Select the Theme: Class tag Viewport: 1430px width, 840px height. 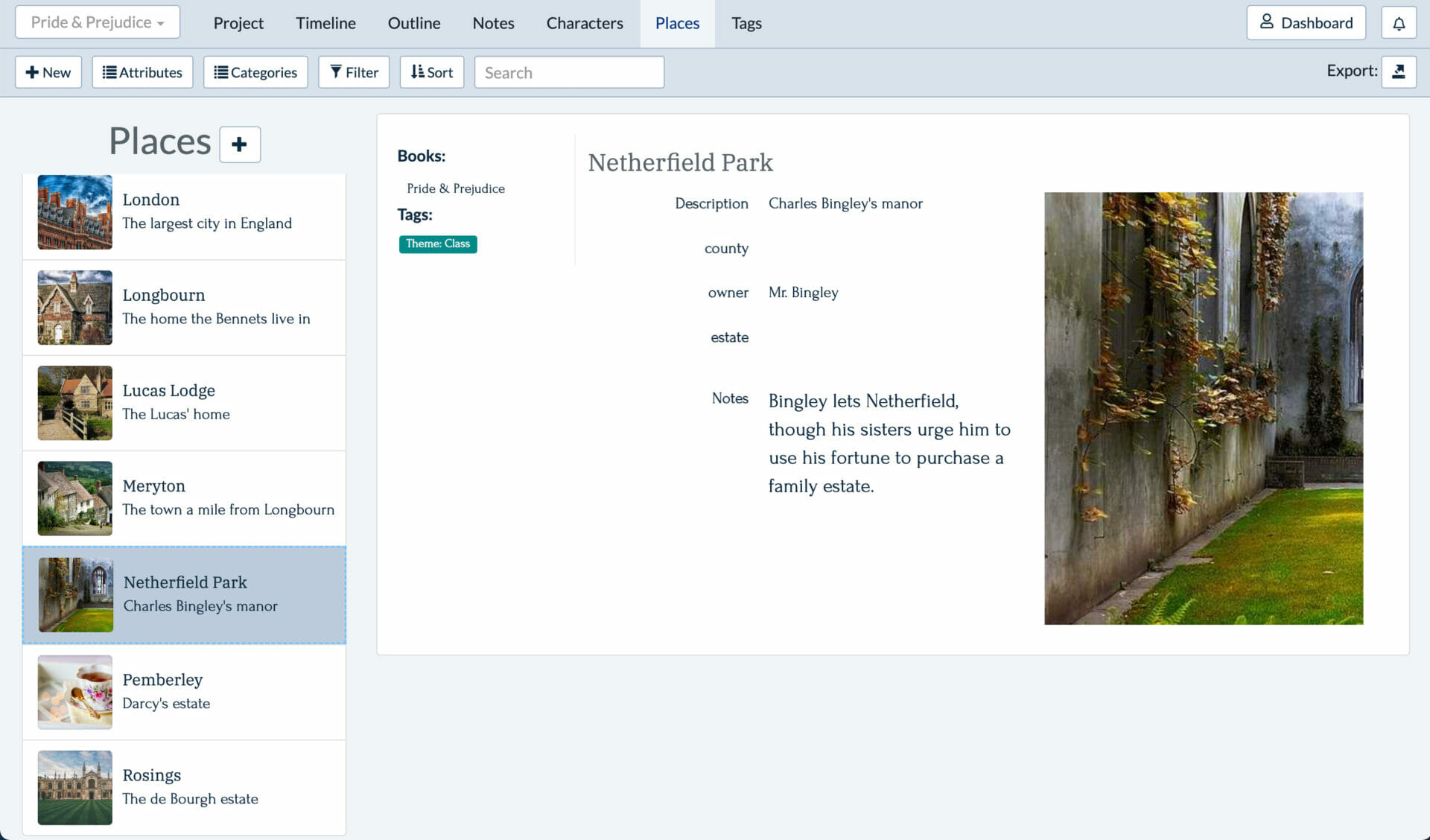(438, 244)
